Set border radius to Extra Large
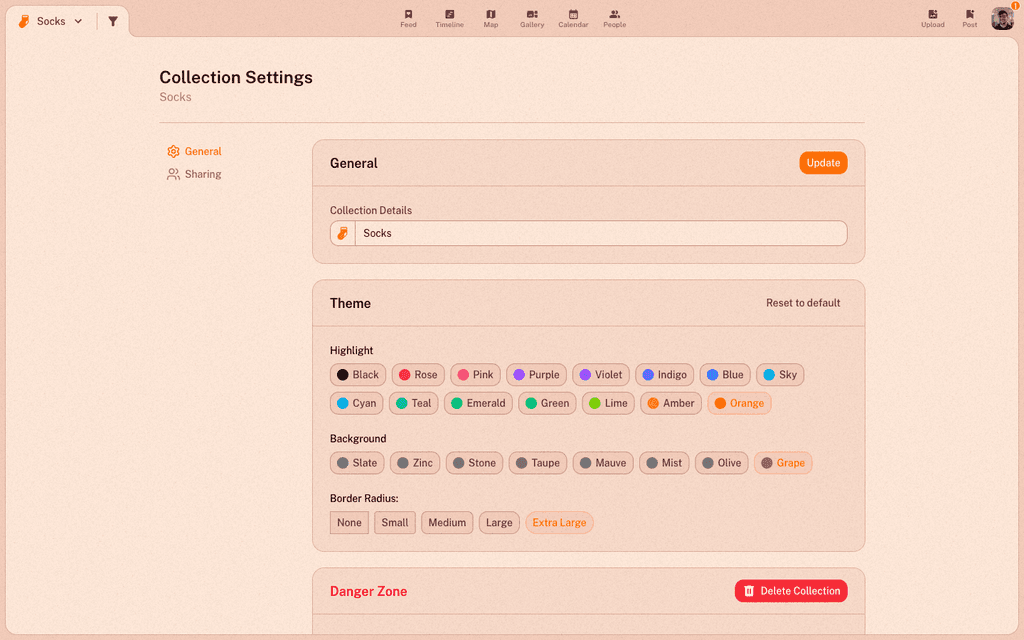Screen dimensions: 1024x640 click(559, 522)
